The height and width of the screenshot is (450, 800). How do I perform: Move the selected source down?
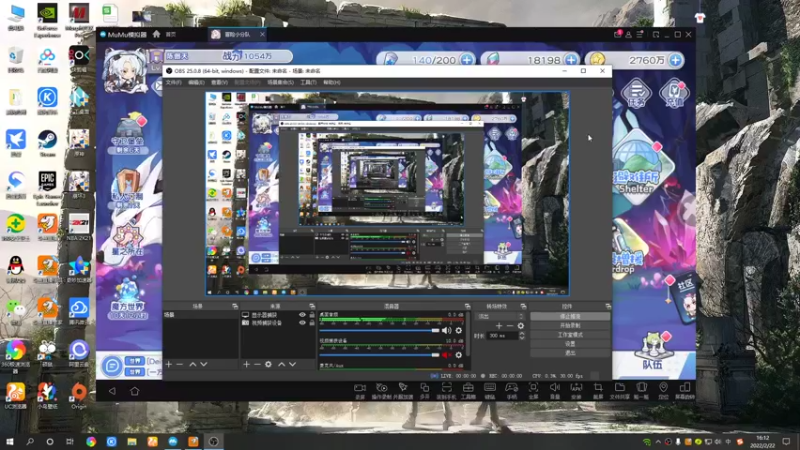tap(292, 364)
